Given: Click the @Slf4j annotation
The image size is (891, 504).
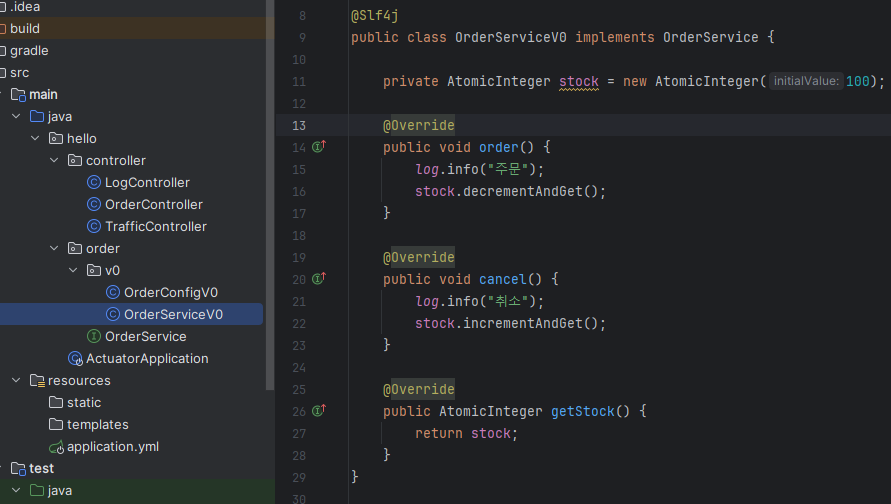Looking at the screenshot, I should pyautogui.click(x=374, y=16).
